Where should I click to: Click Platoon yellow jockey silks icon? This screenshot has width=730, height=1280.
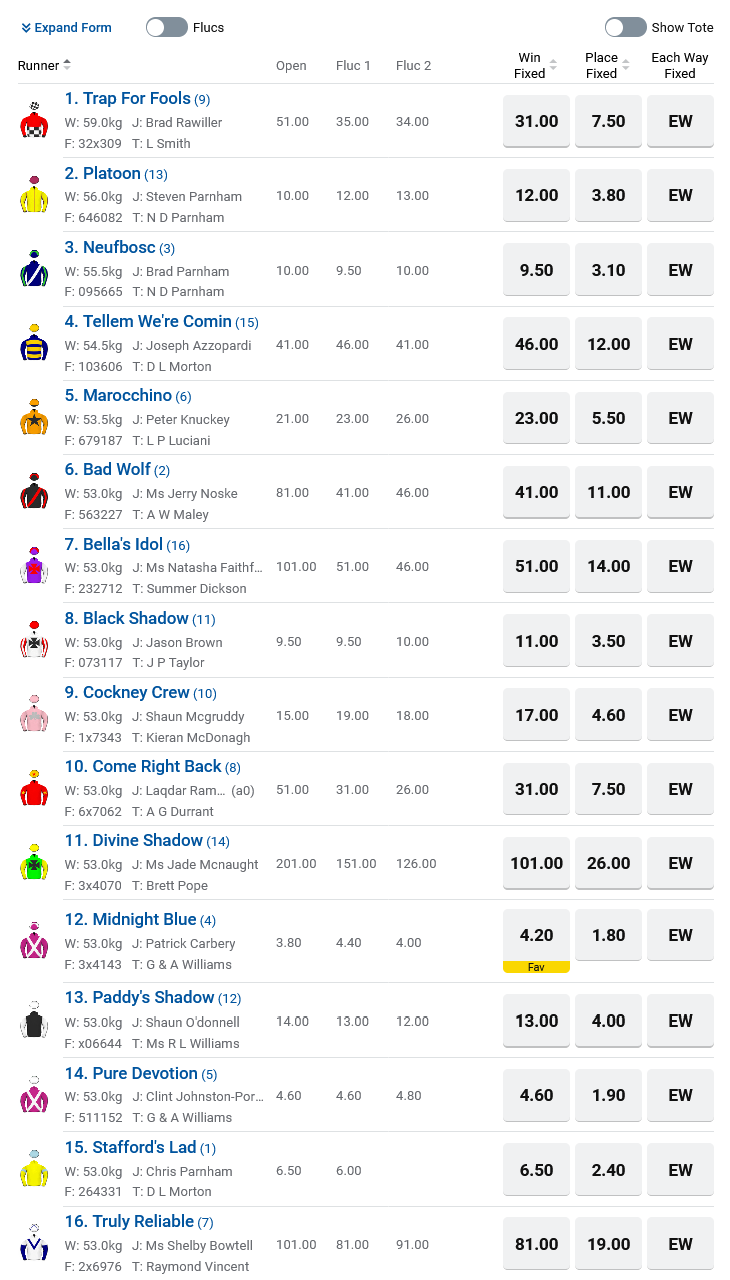point(34,195)
